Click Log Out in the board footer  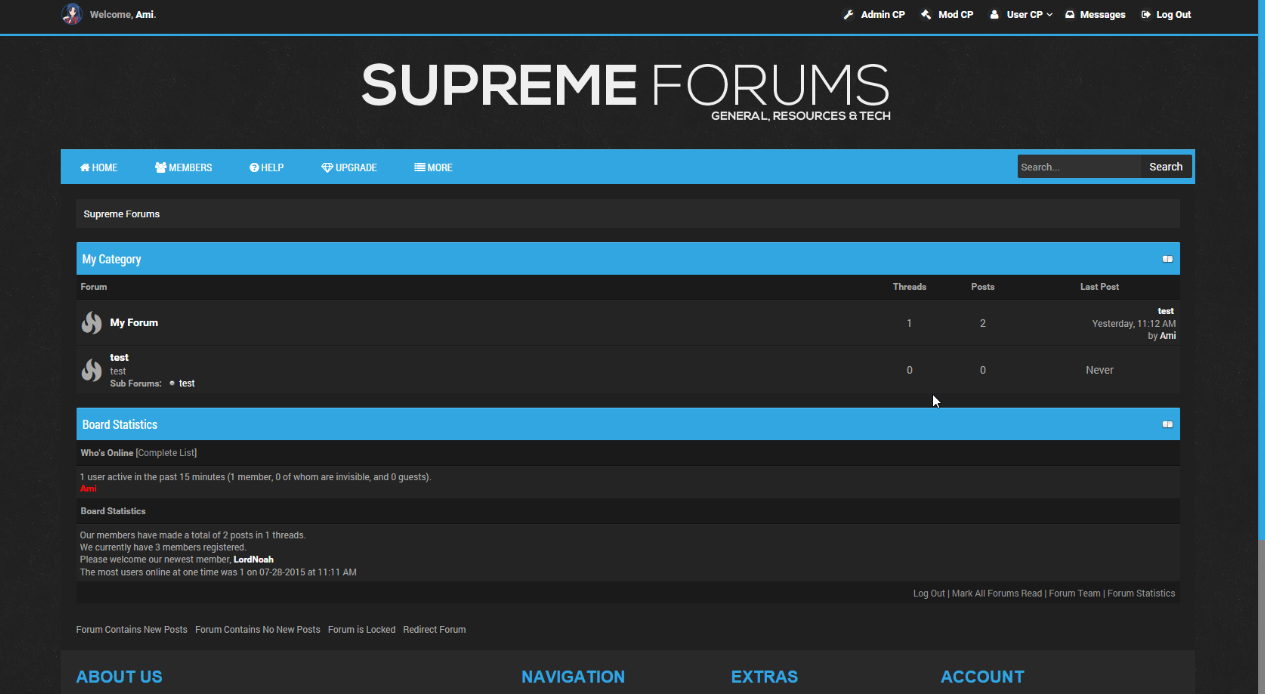929,593
